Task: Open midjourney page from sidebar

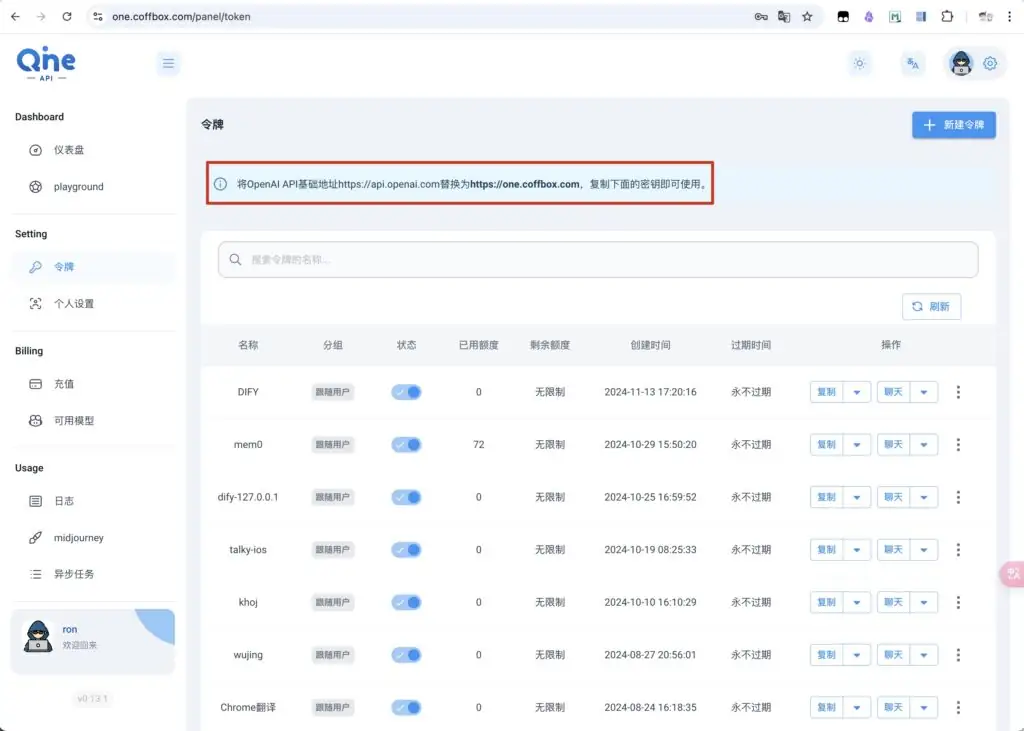Action: [78, 538]
